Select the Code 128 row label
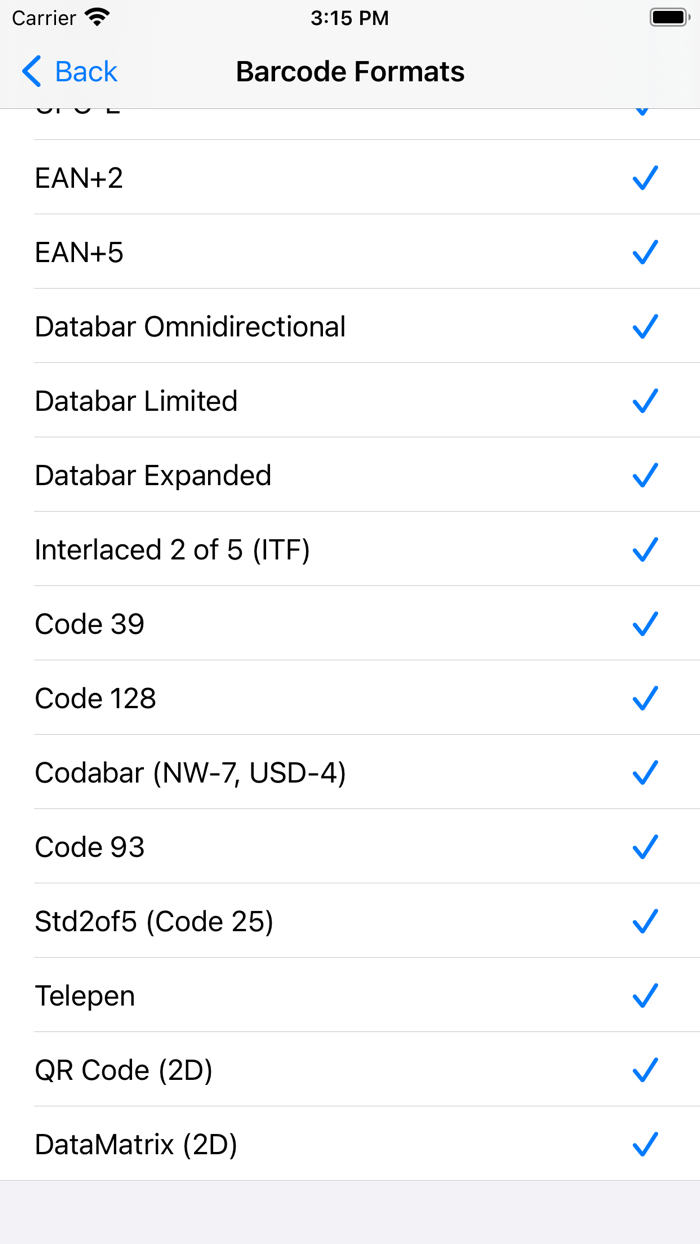Viewport: 700px width, 1244px height. pos(96,698)
